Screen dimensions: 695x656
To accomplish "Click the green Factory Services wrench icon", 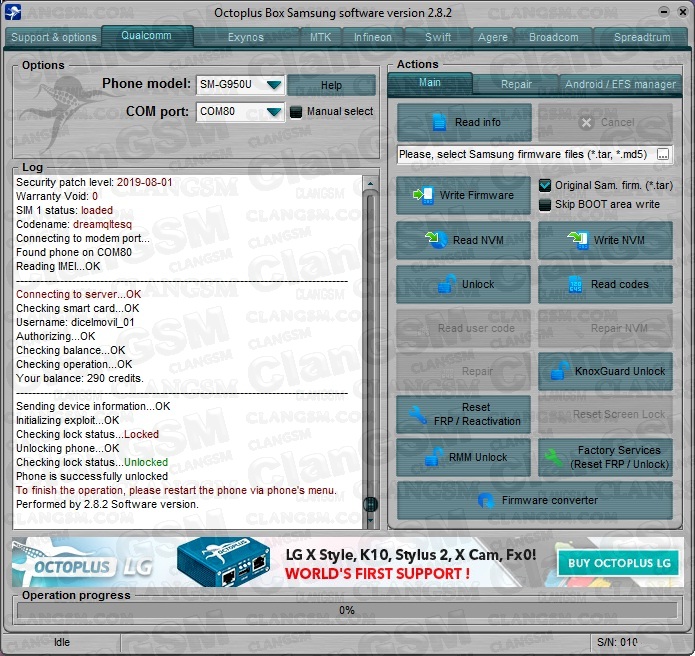I will [554, 457].
